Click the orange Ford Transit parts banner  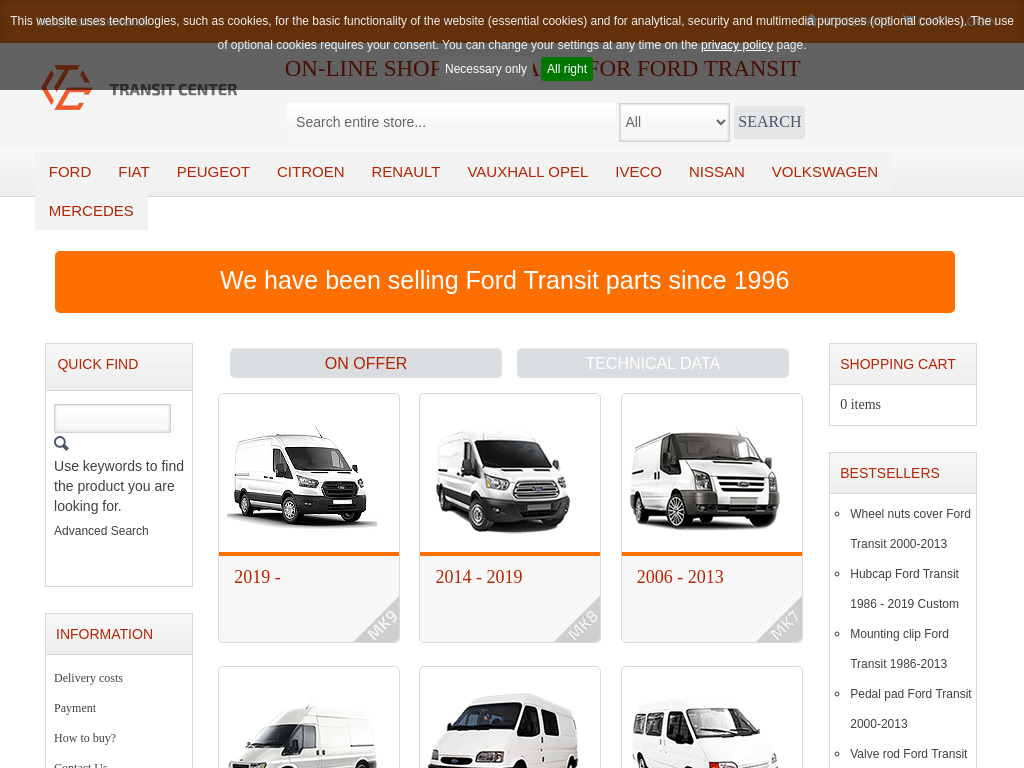[x=505, y=281]
